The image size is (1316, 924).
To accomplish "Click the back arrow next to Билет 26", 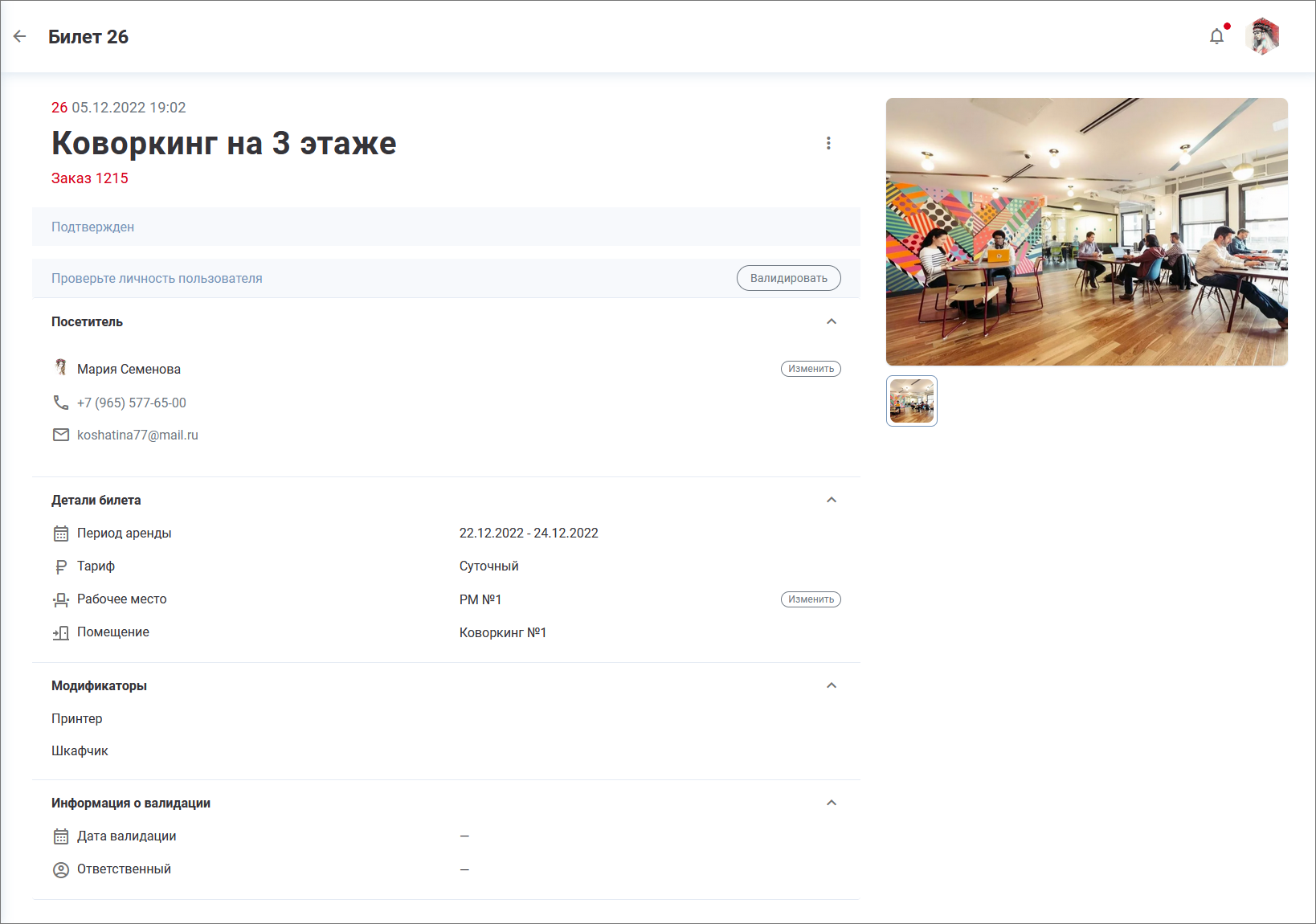I will [x=20, y=36].
